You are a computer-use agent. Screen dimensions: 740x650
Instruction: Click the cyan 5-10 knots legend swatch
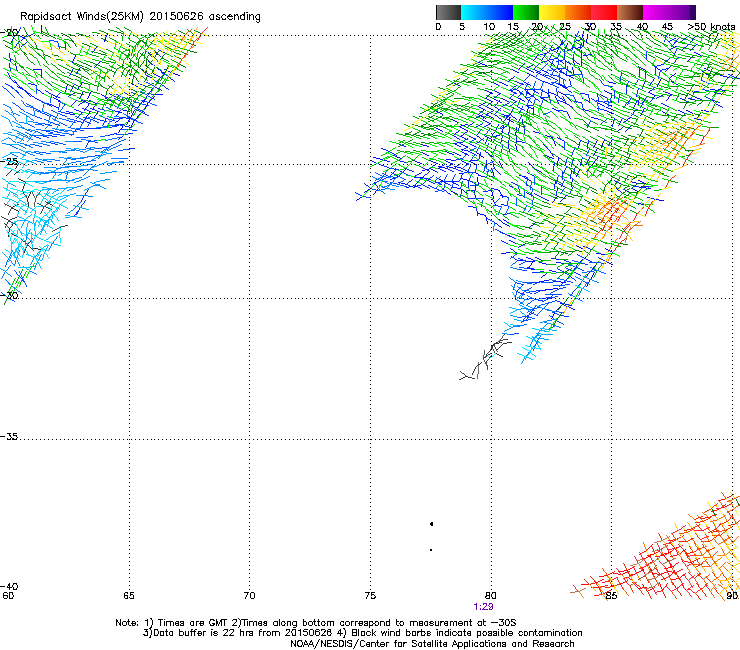pyautogui.click(x=474, y=12)
